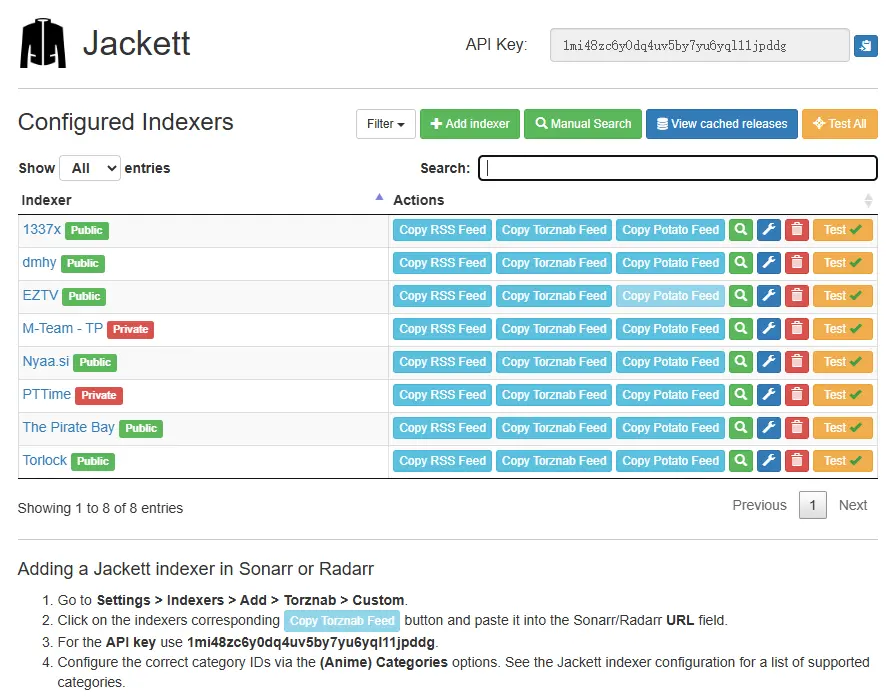Screen dimensions: 895x698
Task: Click the search icon for 1337x indexer
Action: (740, 230)
